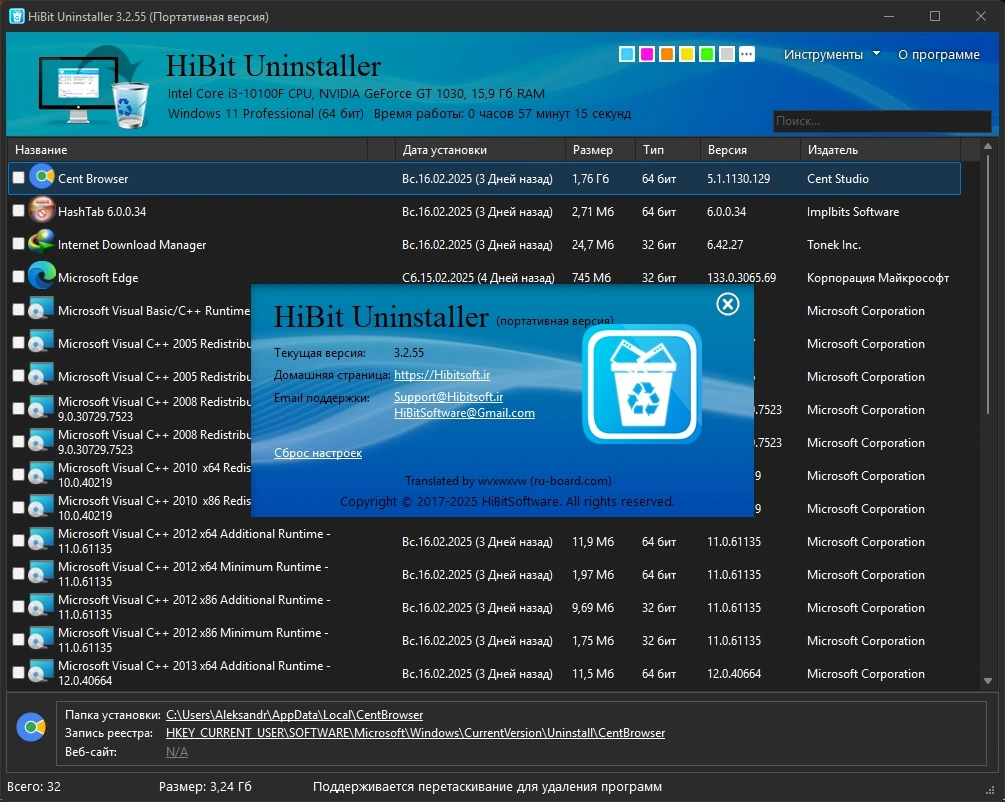
Task: Tick the Visual C++ 2012 x64 Additional Runtime checkbox
Action: (19, 540)
